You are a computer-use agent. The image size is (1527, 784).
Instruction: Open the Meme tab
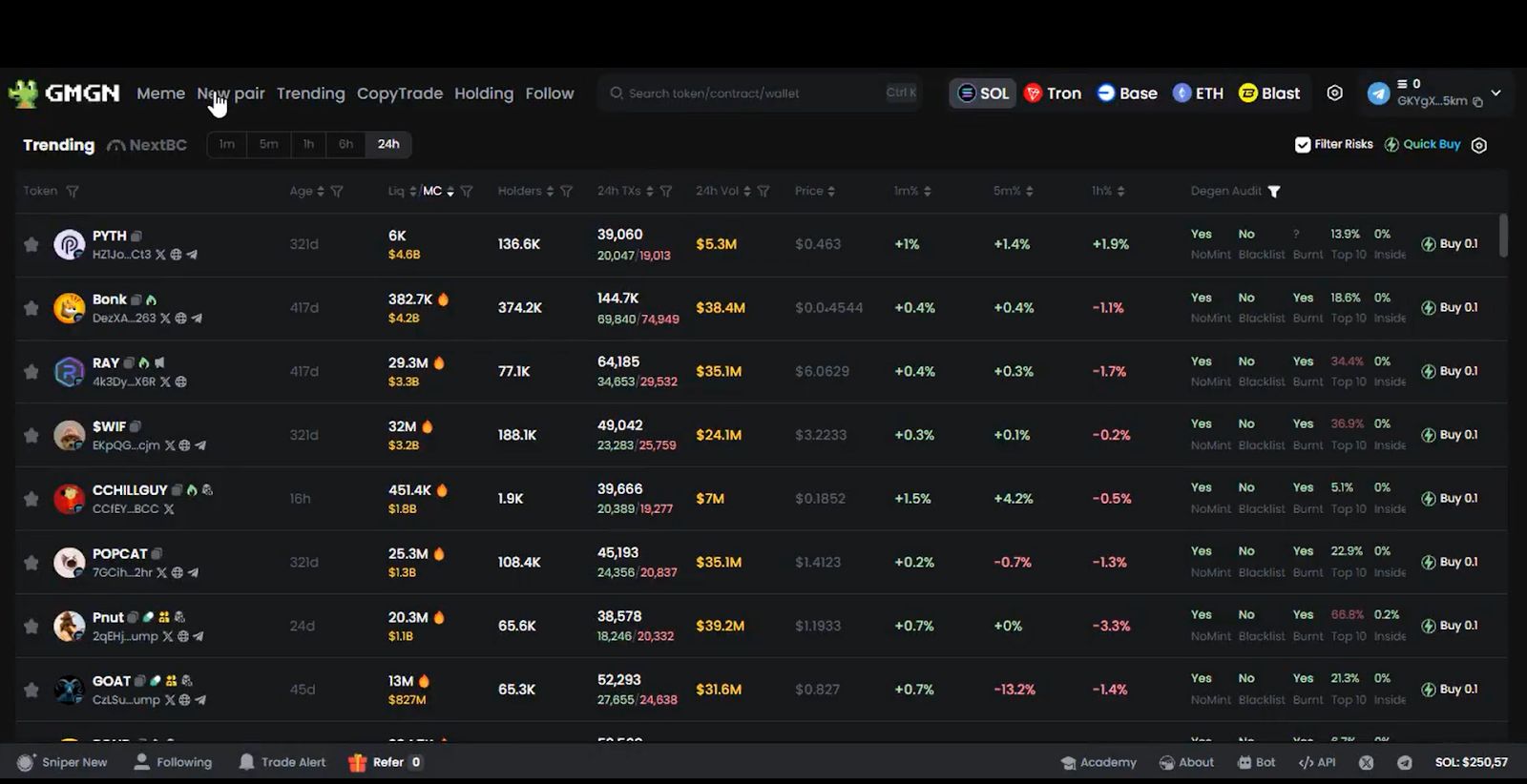160,93
